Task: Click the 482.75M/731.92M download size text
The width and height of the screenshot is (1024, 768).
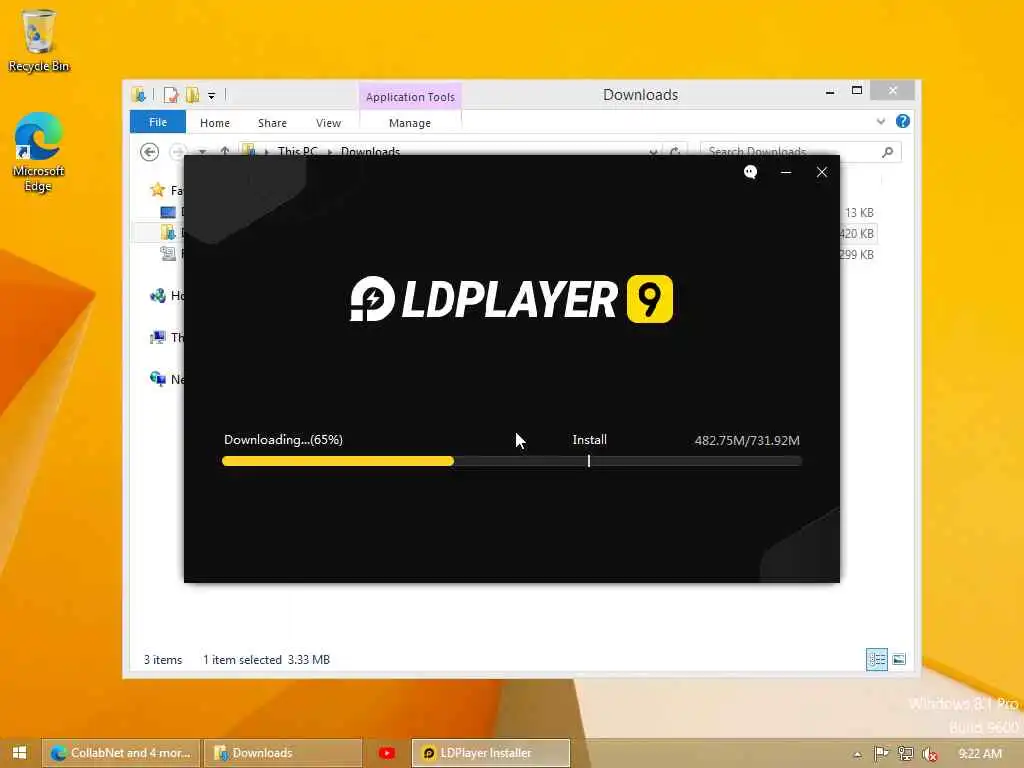Action: pos(747,440)
